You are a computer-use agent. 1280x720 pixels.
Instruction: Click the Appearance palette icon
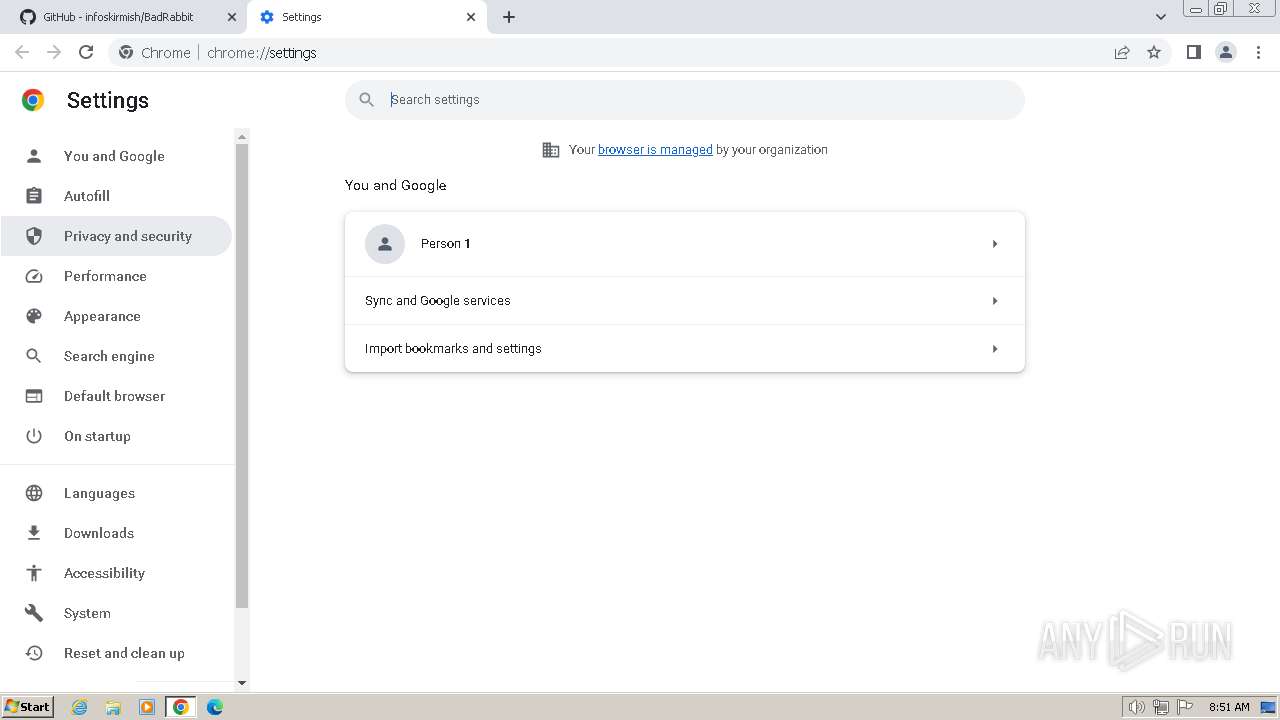tap(34, 316)
